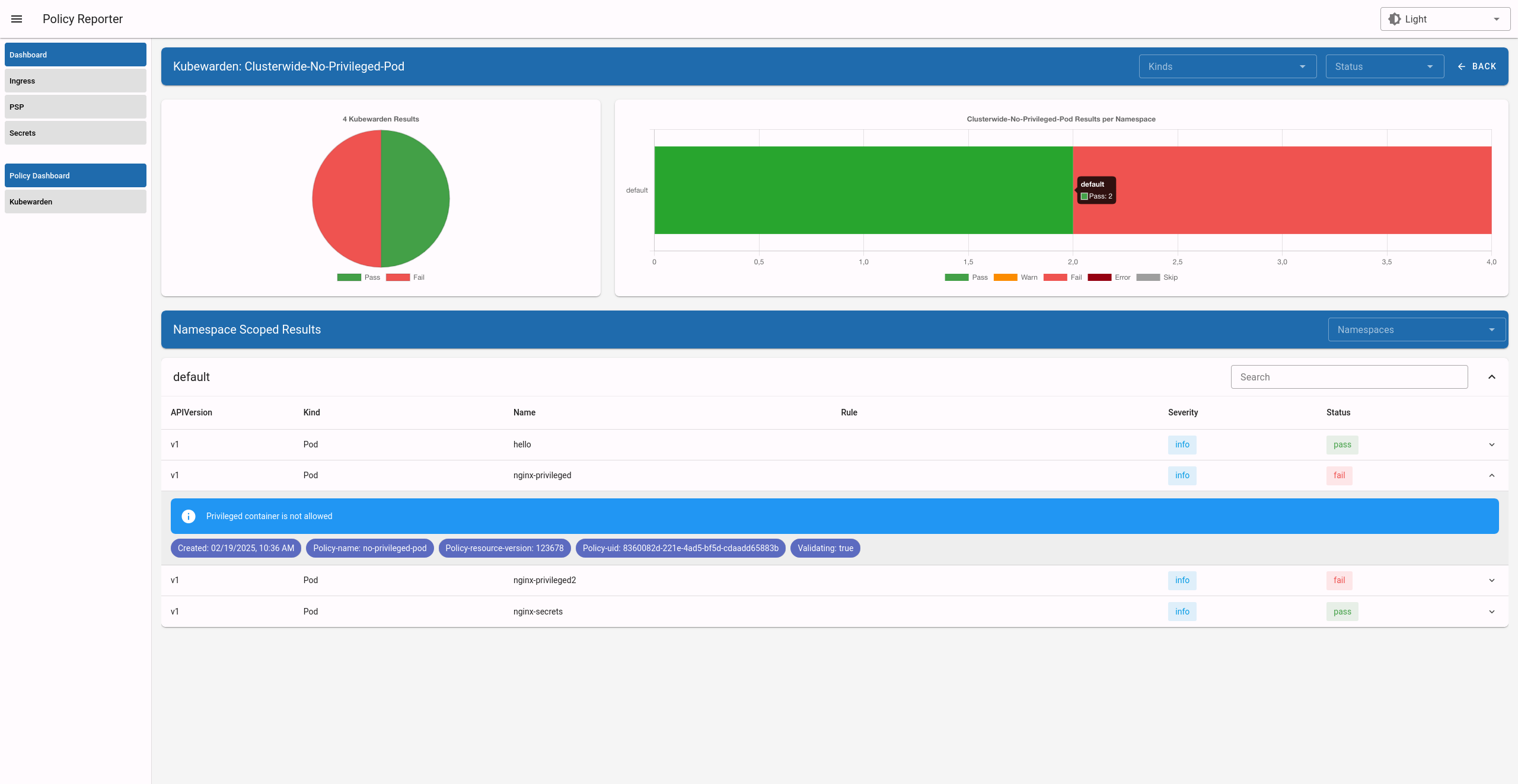Expand the hello pod row
1518x784 pixels.
click(x=1492, y=445)
